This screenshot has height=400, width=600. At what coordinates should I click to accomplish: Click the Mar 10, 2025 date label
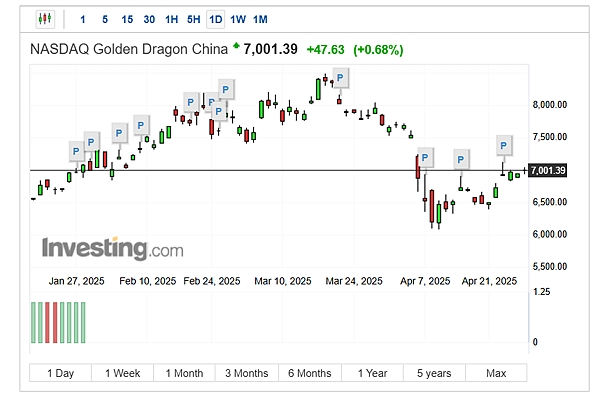pyautogui.click(x=283, y=281)
